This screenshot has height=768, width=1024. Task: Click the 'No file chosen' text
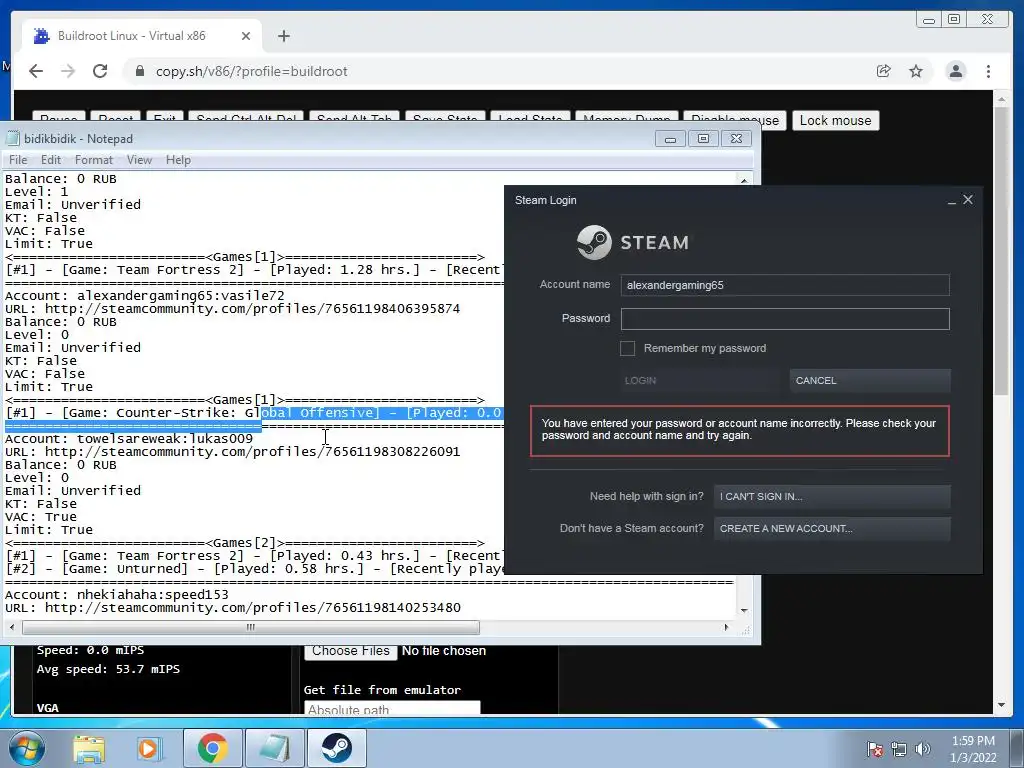click(444, 651)
